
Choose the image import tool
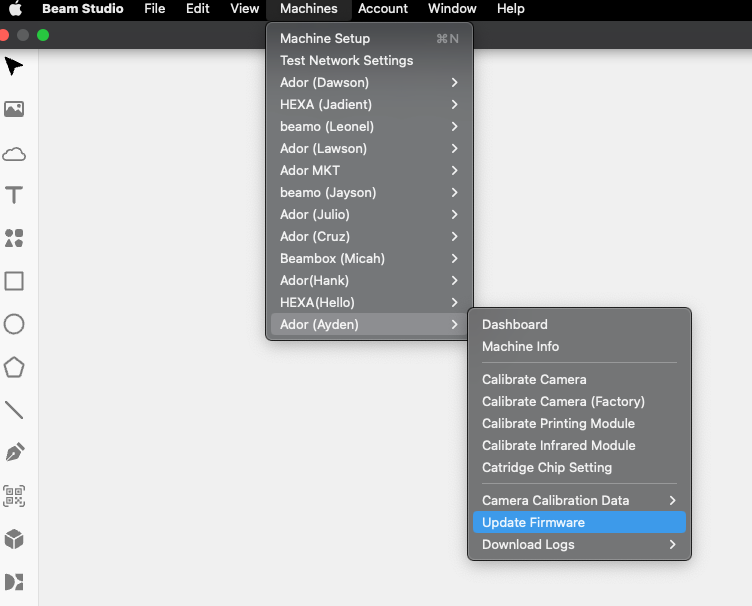point(14,109)
